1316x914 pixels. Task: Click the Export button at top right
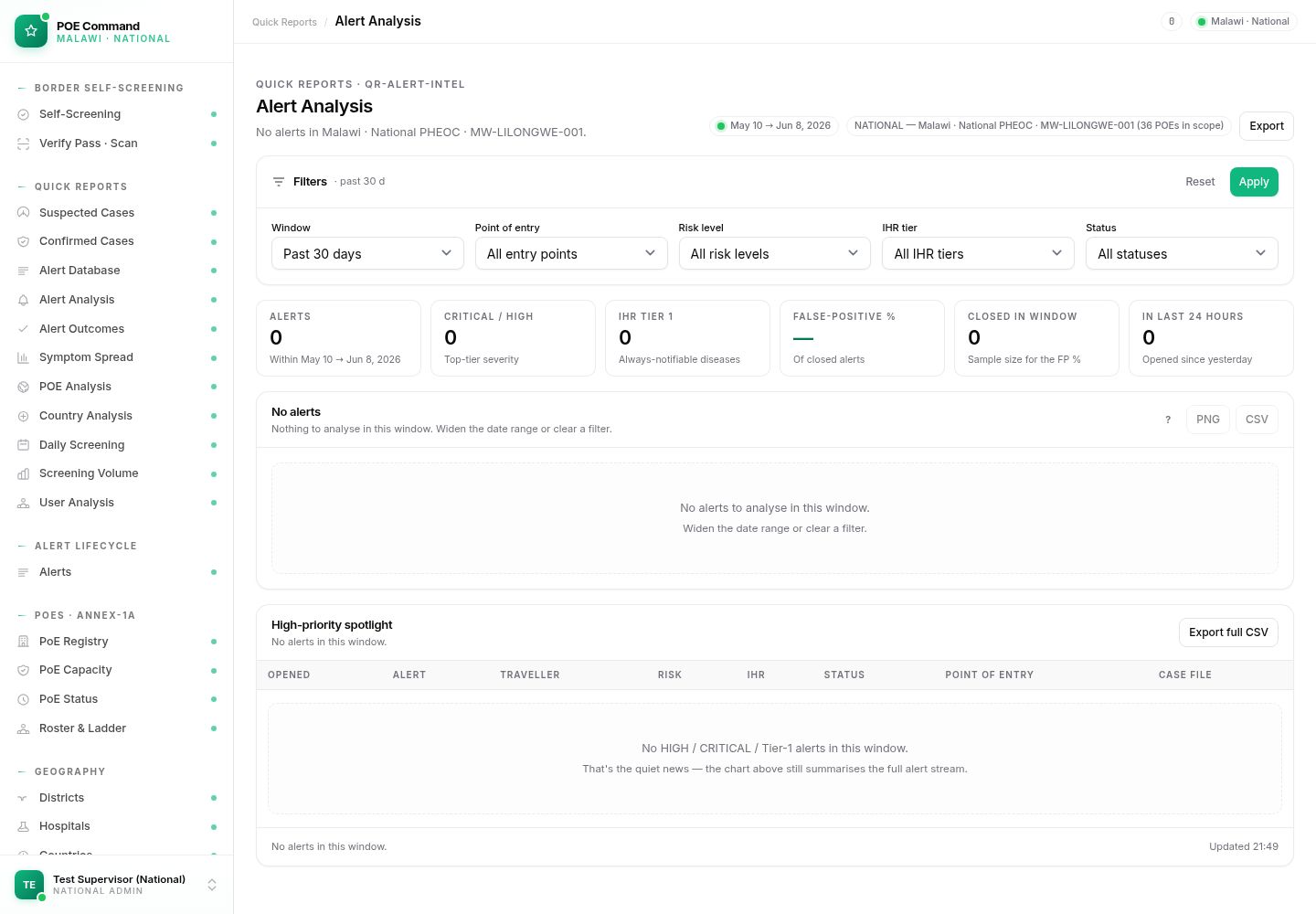coord(1267,126)
